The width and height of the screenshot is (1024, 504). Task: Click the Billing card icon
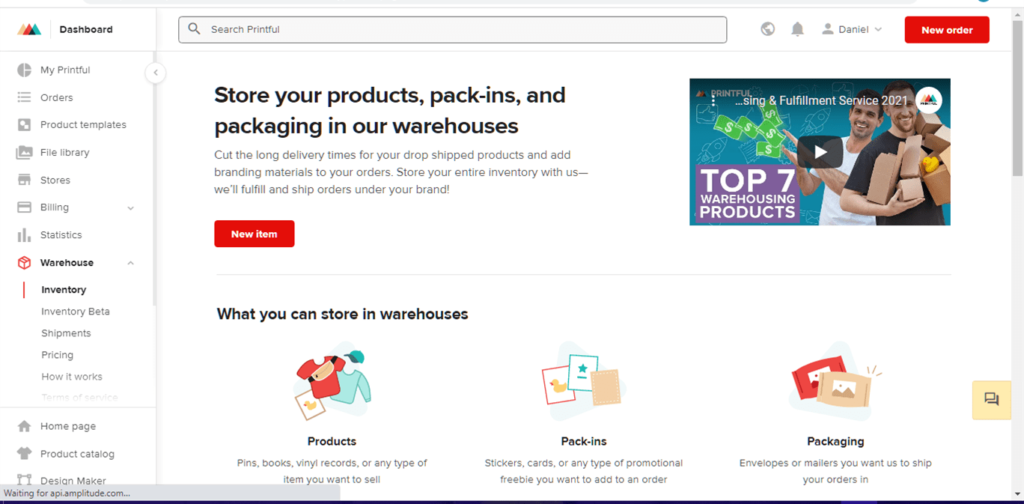tap(24, 207)
